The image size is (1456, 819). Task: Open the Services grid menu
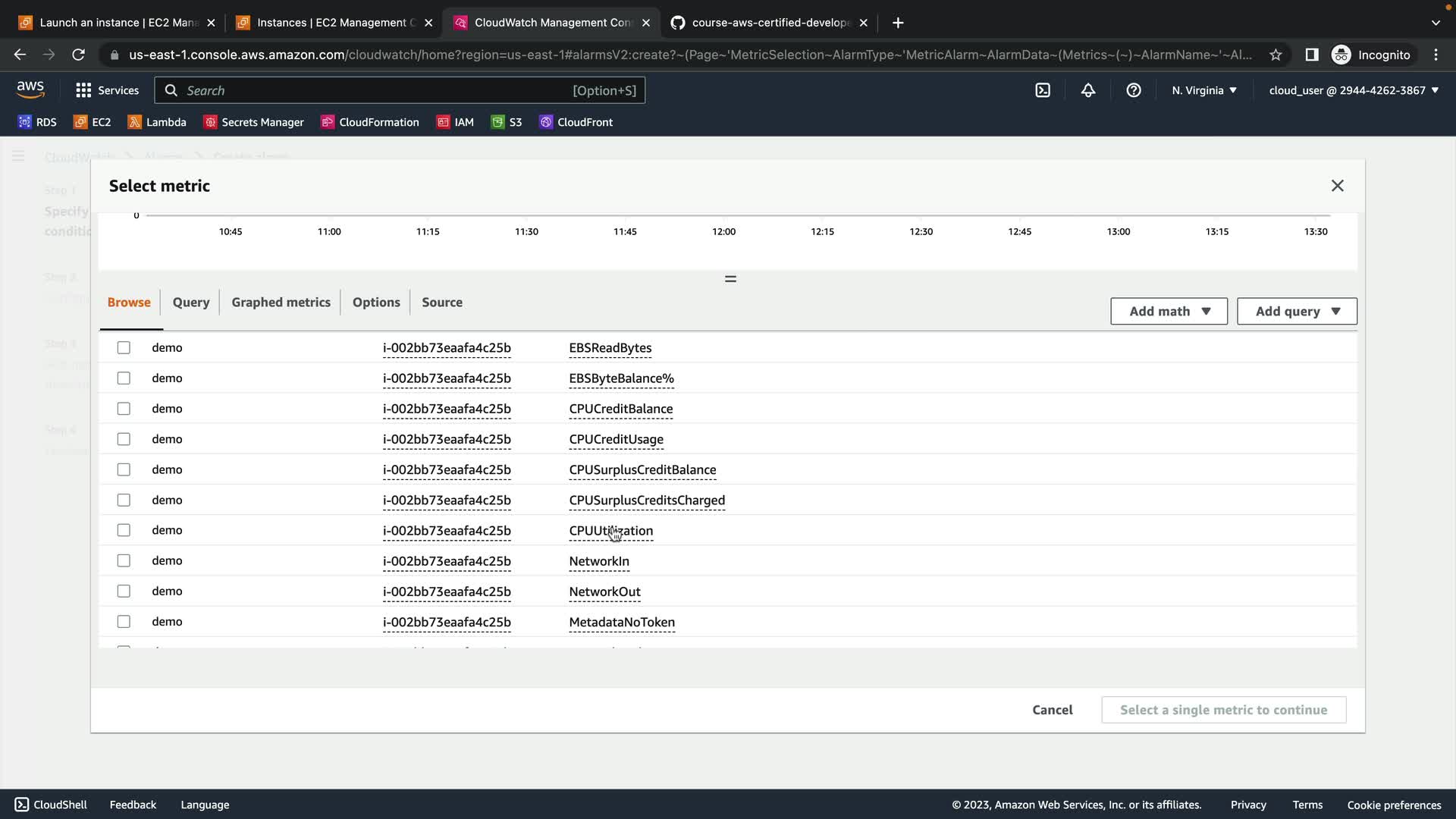click(x=107, y=90)
